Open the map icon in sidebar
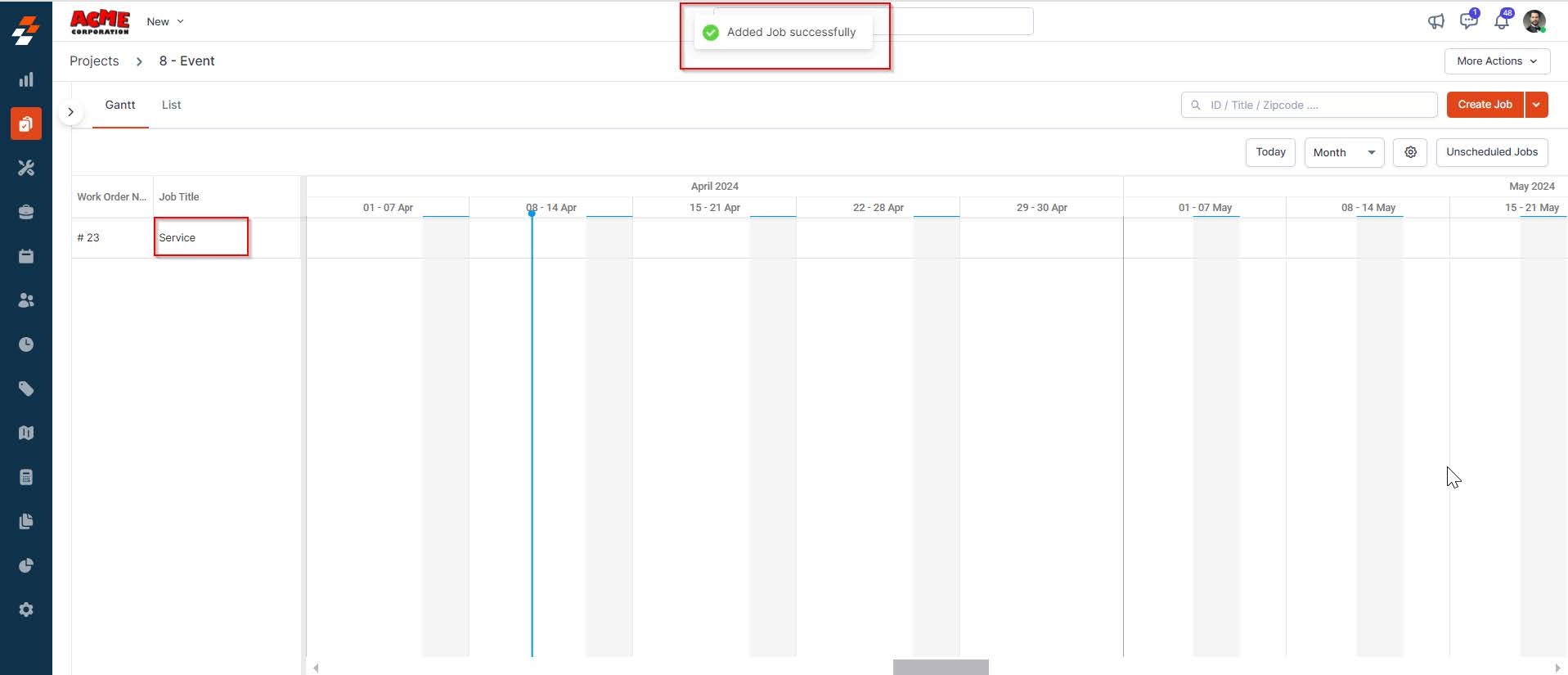The height and width of the screenshot is (675, 1568). (26, 433)
